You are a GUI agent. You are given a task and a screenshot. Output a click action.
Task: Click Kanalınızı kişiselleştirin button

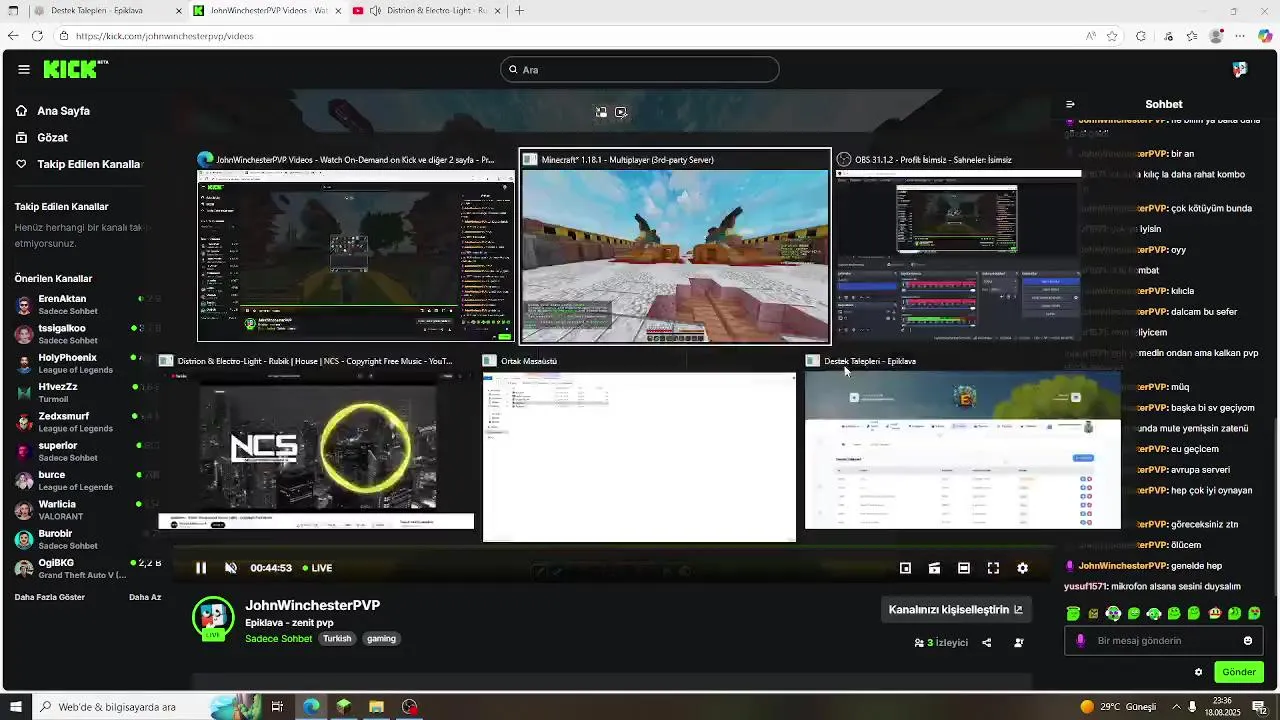[x=956, y=609]
